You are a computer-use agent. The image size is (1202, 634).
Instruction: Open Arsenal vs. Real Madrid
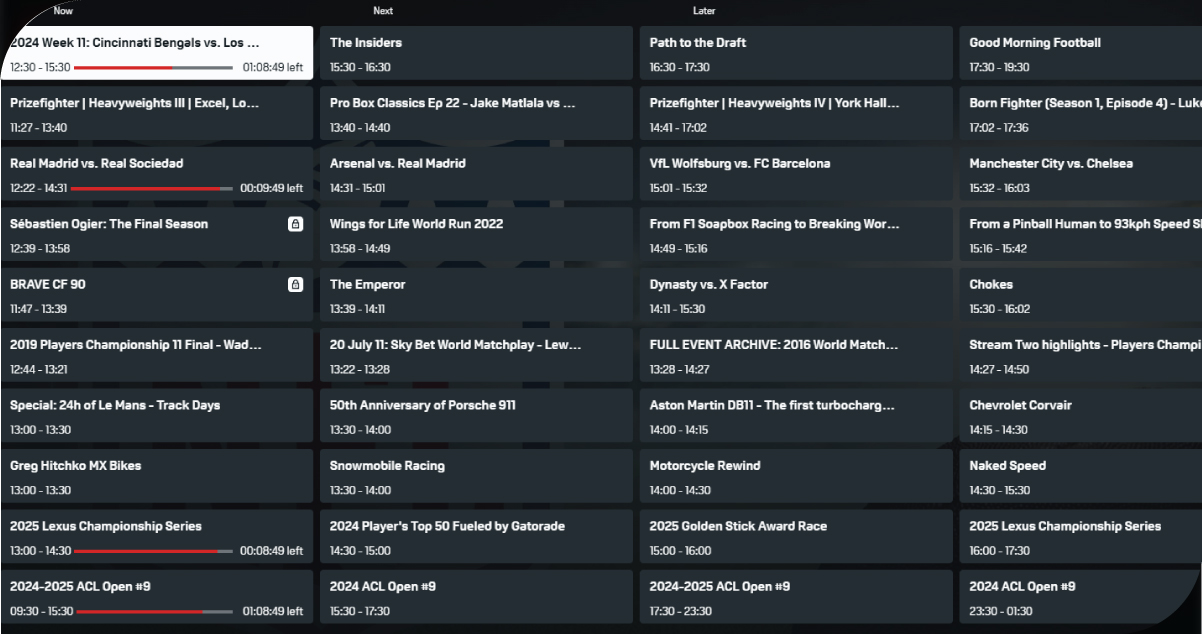[477, 173]
